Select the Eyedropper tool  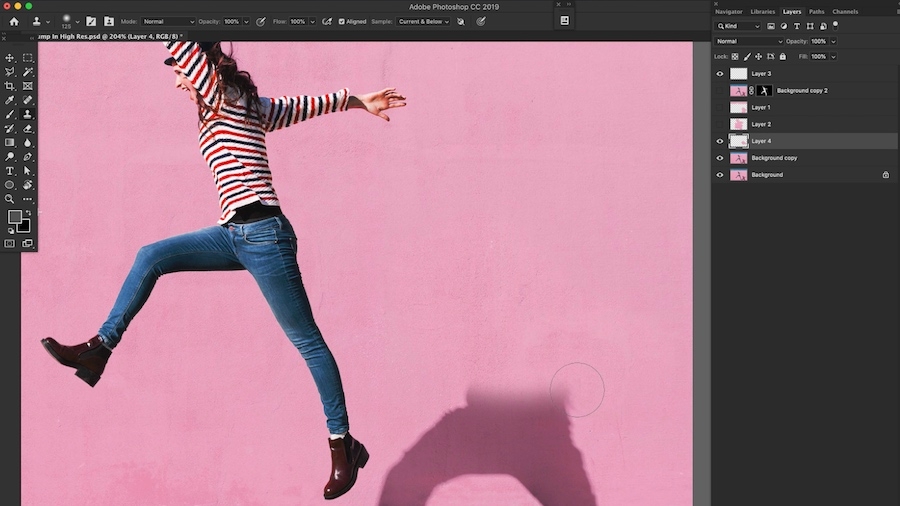10,100
